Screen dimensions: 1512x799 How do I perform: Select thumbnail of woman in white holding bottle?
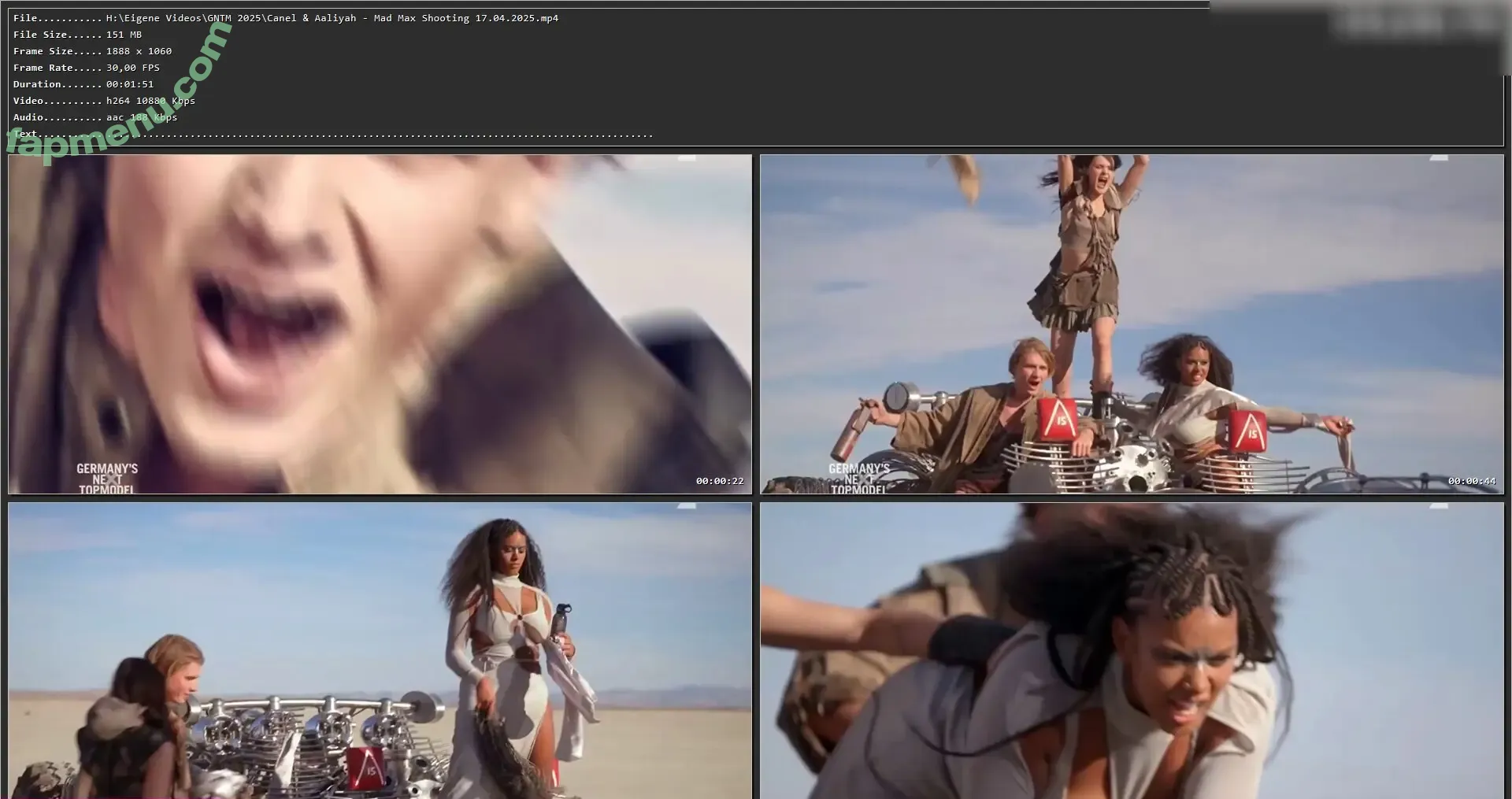(380, 651)
